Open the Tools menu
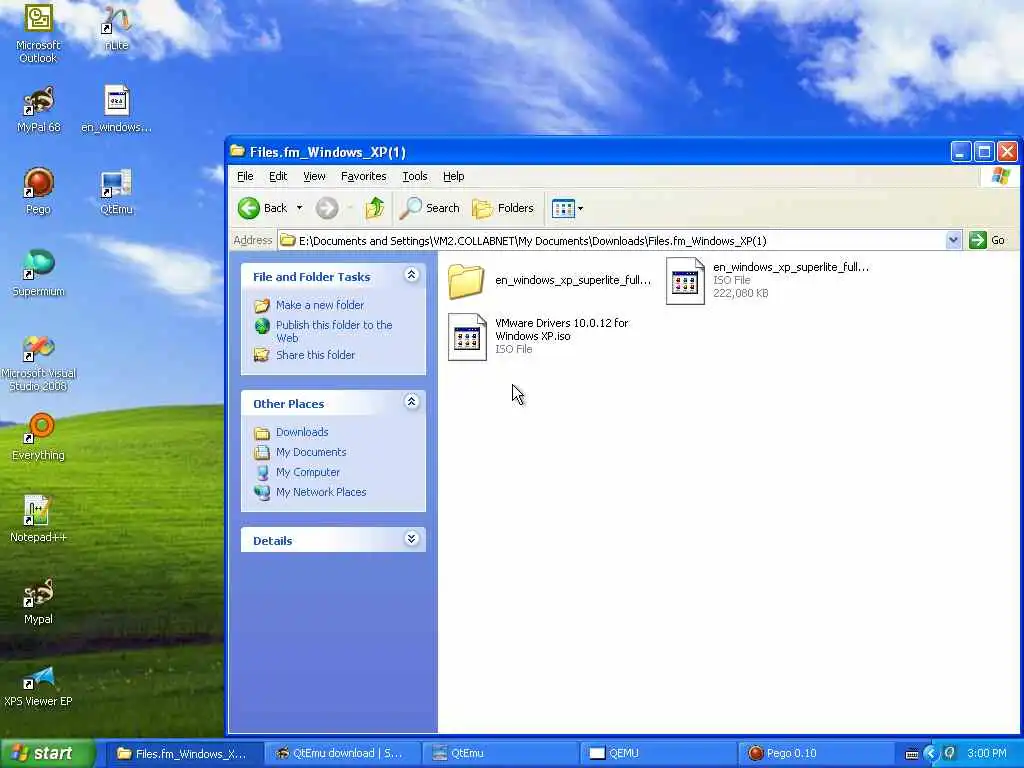The height and width of the screenshot is (768, 1024). click(x=415, y=176)
